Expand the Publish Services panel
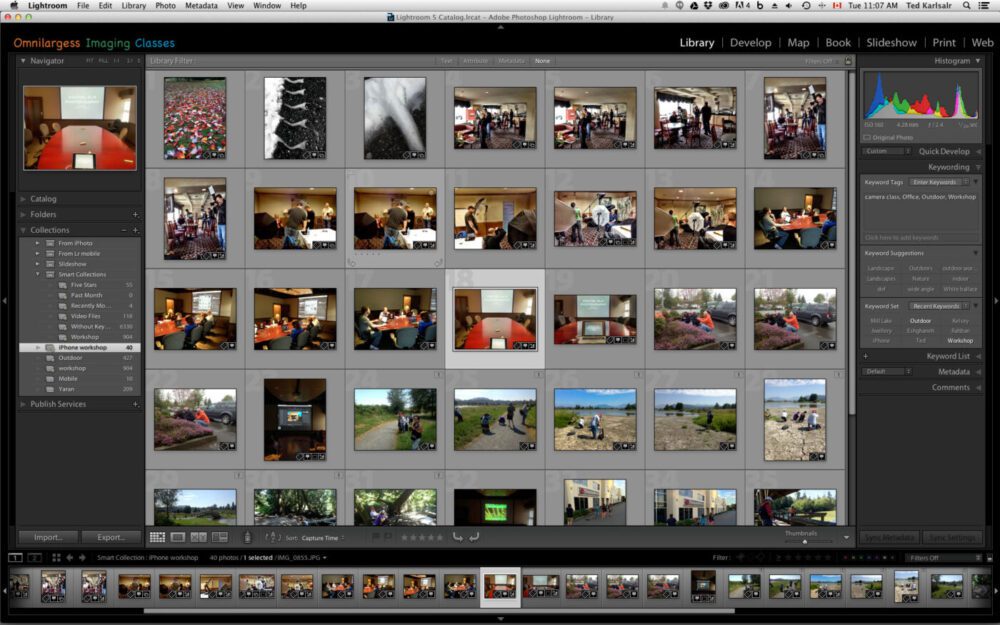This screenshot has height=625, width=1000. point(23,404)
